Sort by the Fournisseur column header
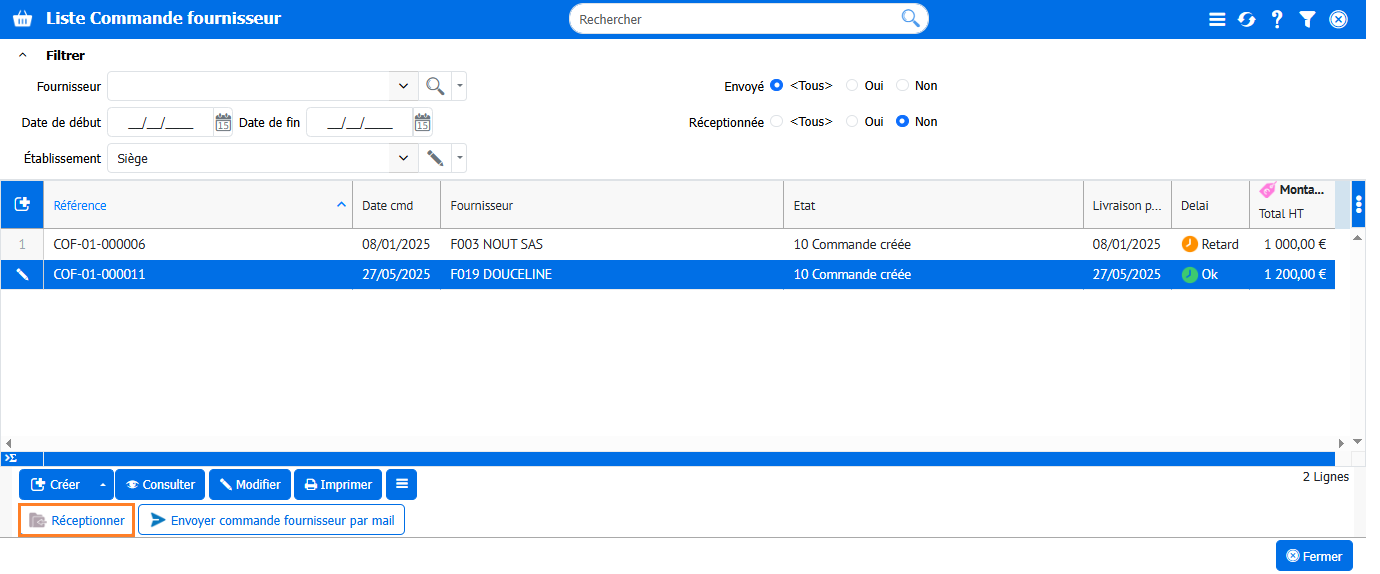 tap(482, 205)
